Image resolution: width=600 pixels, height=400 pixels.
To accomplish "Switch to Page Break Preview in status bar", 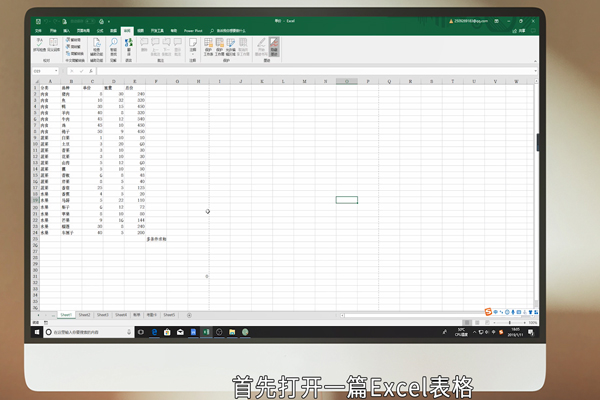I will (x=487, y=323).
